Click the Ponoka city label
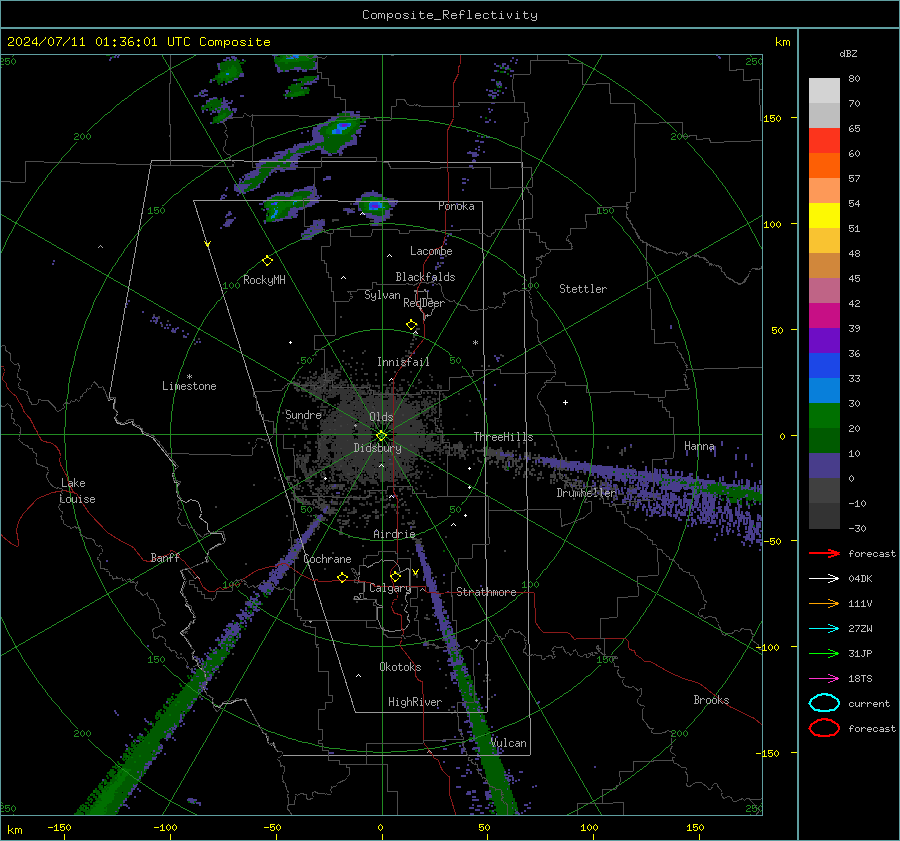 coord(456,206)
